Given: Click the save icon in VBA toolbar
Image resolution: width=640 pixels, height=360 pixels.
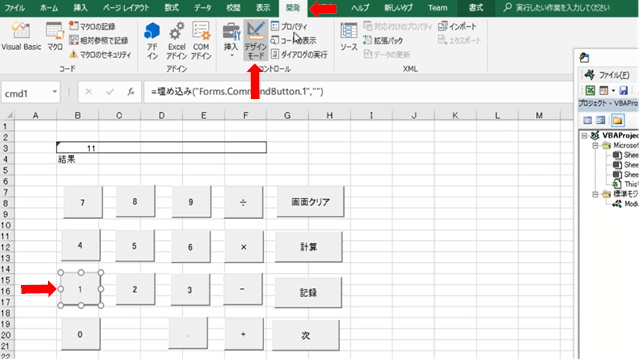Looking at the screenshot, I should tap(623, 90).
